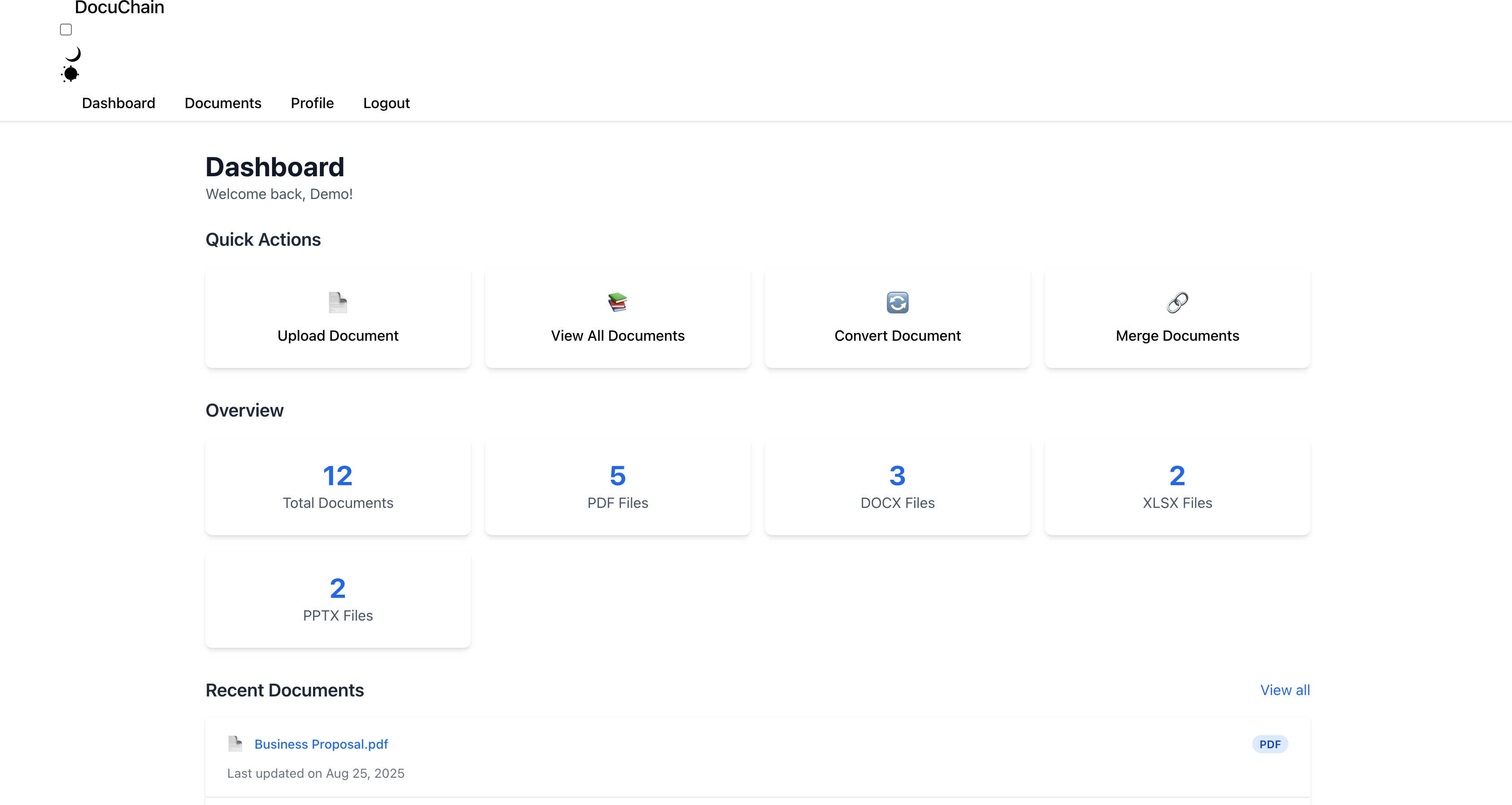
Task: Click the PDF badge on Business Proposal
Action: [x=1269, y=744]
